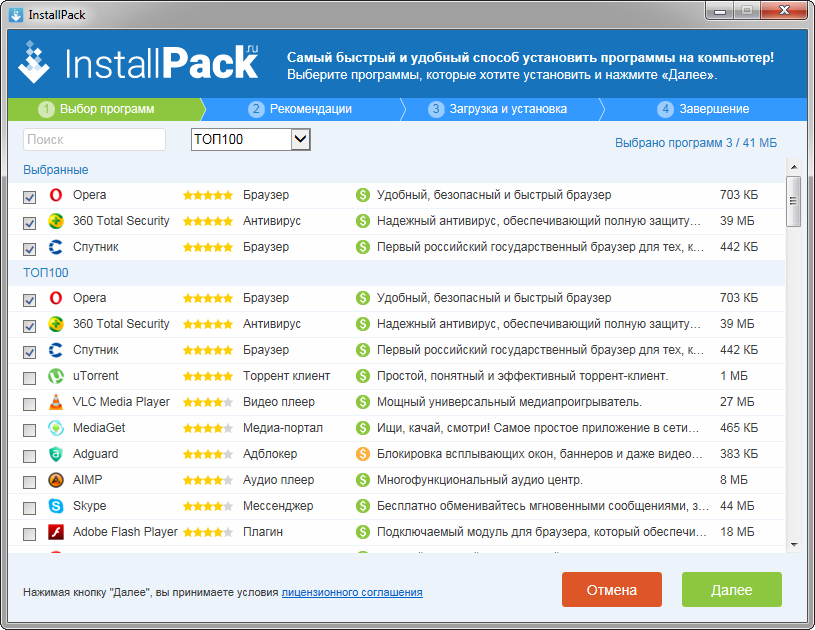Open the лицензионного соглашения link
The height and width of the screenshot is (630, 815).
click(352, 592)
